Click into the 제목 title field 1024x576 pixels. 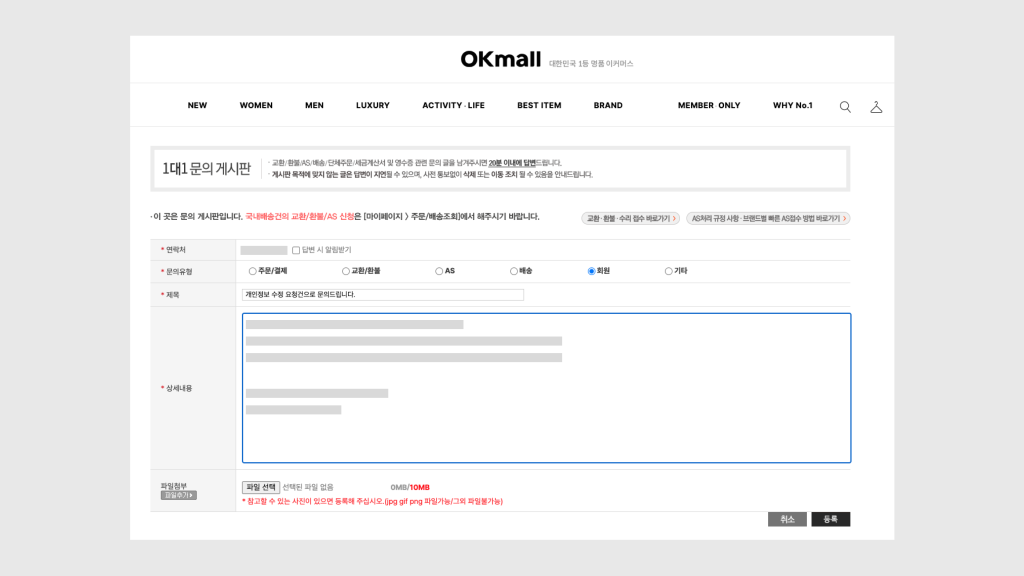point(383,295)
